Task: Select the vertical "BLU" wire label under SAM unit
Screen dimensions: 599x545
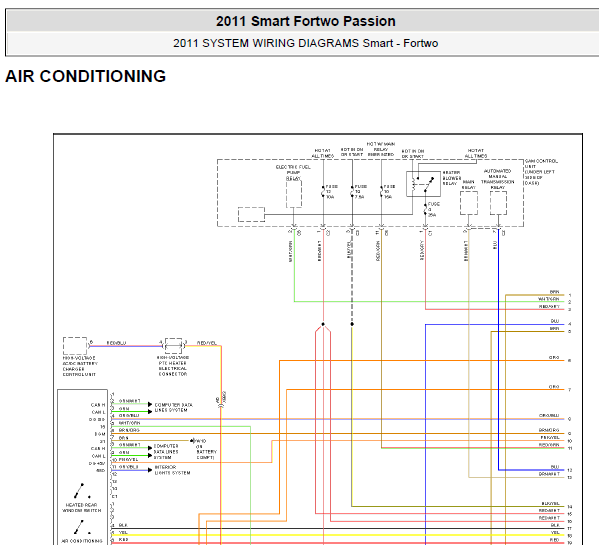Action: pos(495,245)
